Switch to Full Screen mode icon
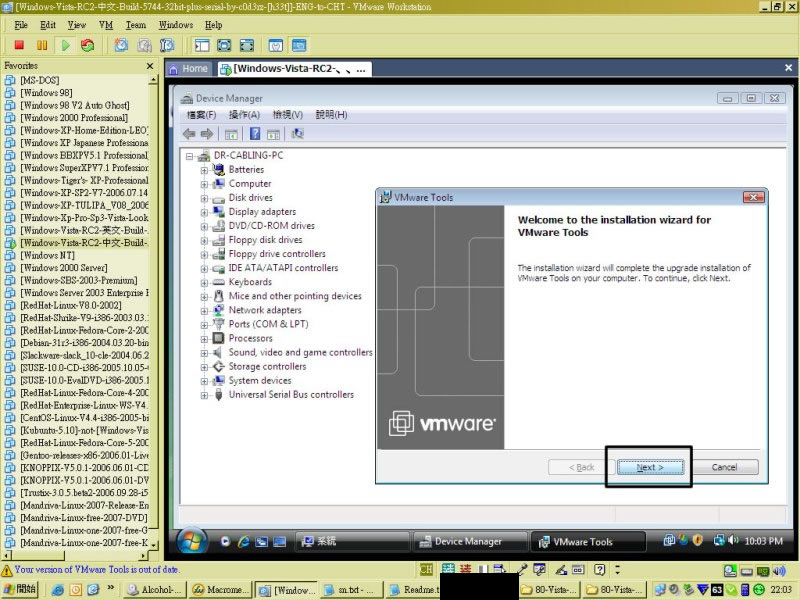Screen dimensions: 800x600 (224, 45)
